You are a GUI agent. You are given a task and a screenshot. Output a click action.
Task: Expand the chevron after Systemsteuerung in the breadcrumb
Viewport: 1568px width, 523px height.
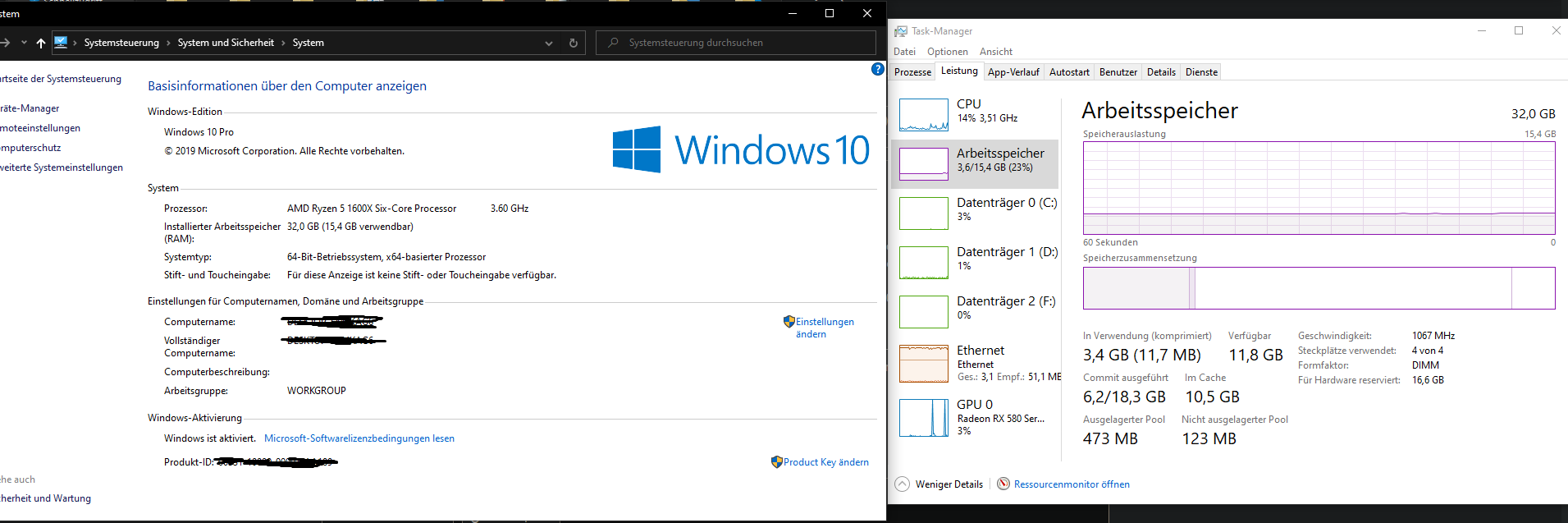tap(169, 43)
